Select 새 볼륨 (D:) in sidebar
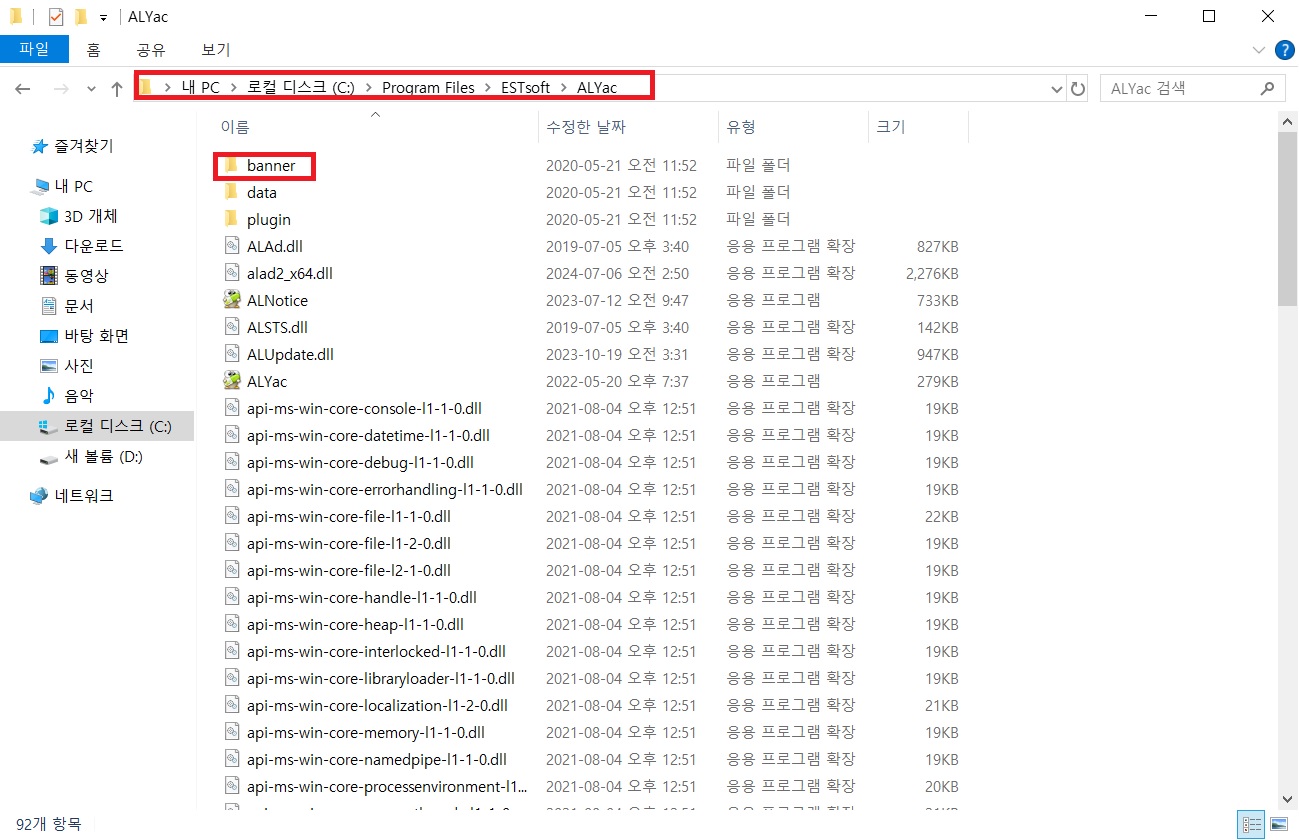This screenshot has height=840, width=1299. (x=91, y=456)
